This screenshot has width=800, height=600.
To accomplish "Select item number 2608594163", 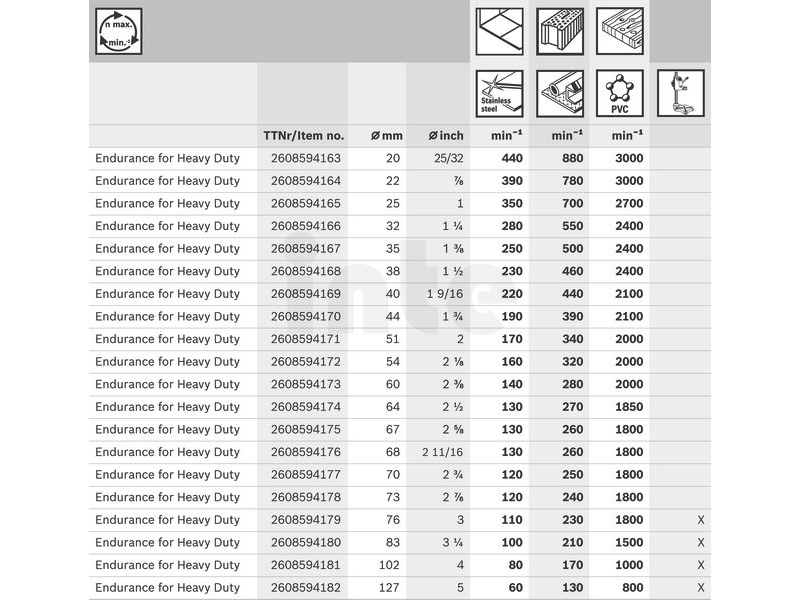I will 306,158.
